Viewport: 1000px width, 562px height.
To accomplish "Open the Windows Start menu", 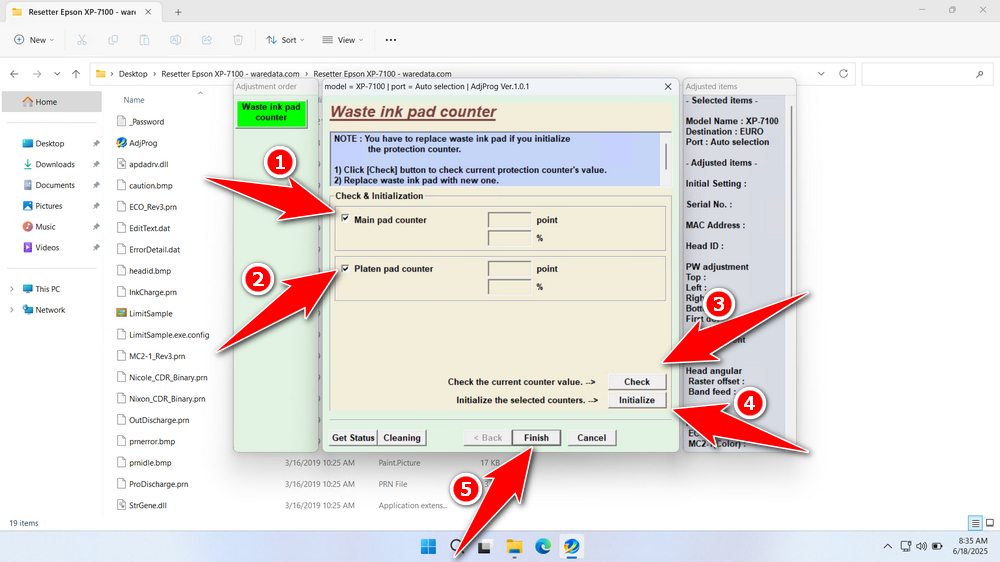I will [429, 547].
